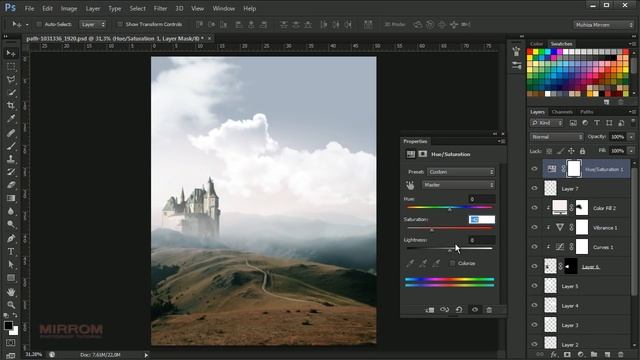Hide Layer 5 with its eye icon
Viewport: 640px width, 360px height.
pyautogui.click(x=534, y=286)
